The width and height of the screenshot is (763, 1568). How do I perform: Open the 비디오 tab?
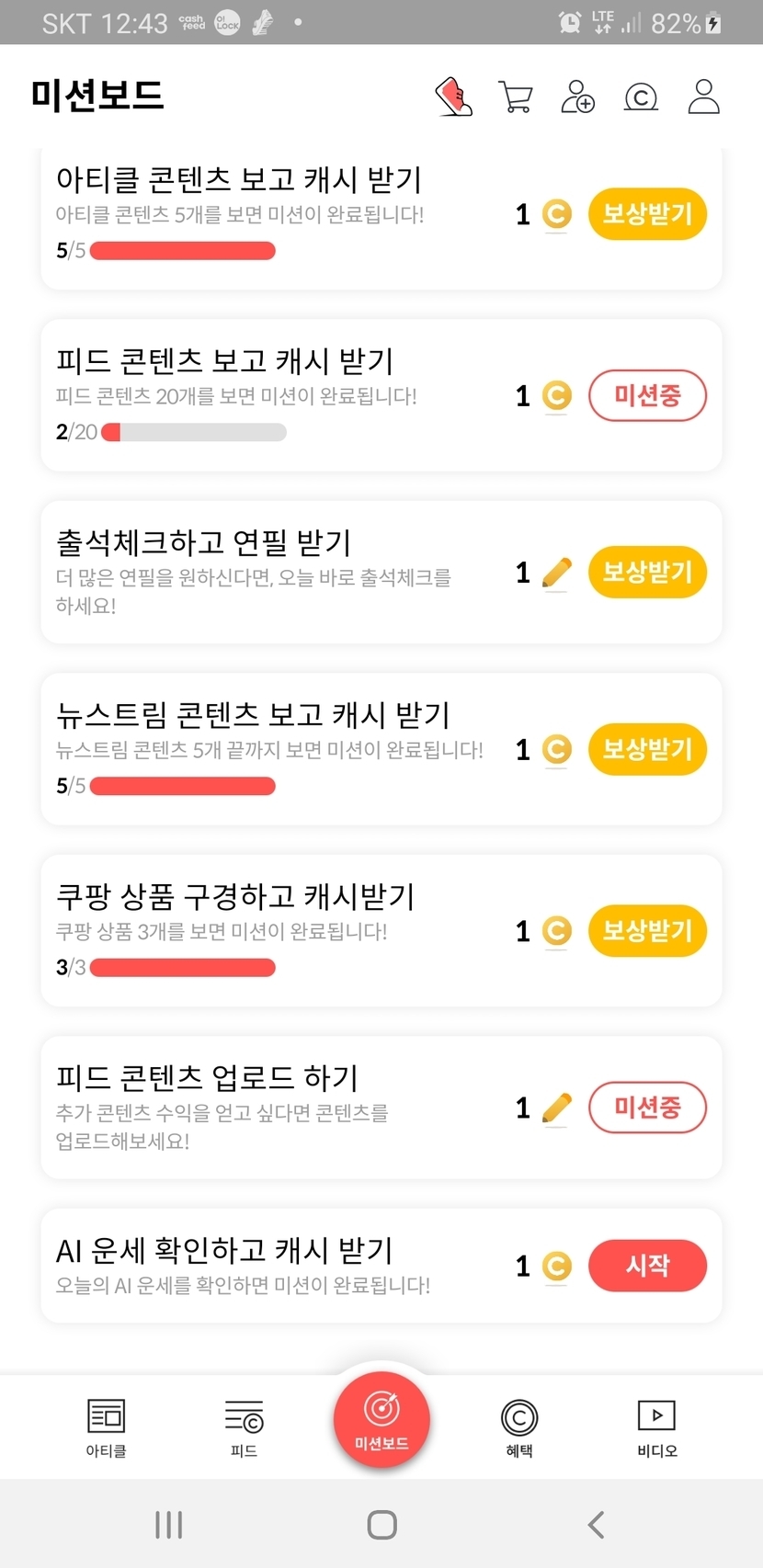657,1427
